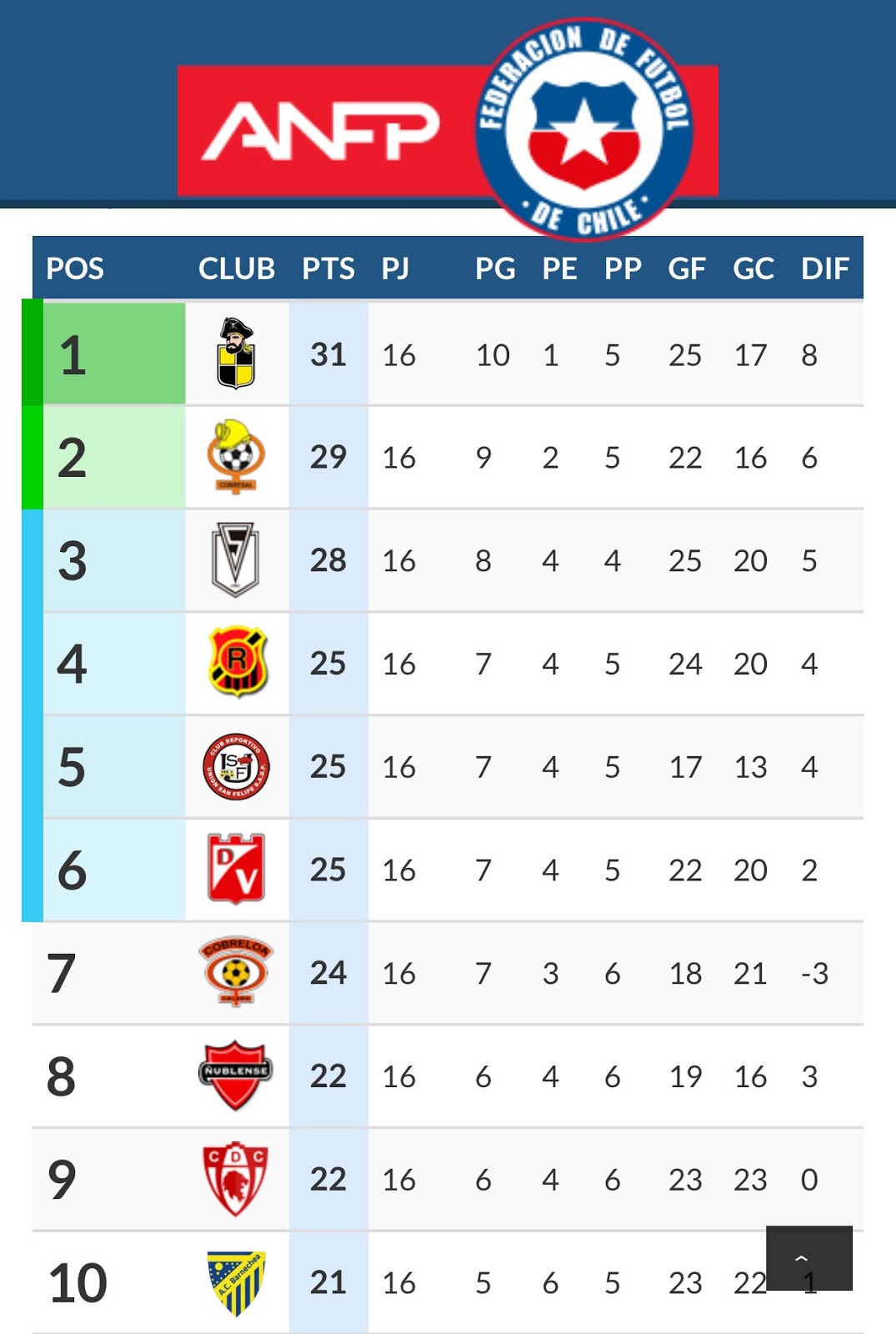Select the GF column header
The image size is (896, 1334).
686,268
